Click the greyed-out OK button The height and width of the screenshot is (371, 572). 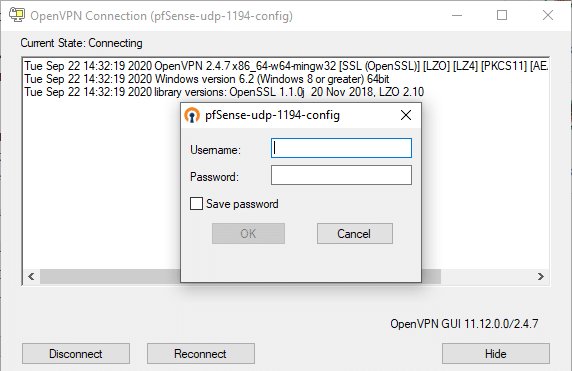248,233
